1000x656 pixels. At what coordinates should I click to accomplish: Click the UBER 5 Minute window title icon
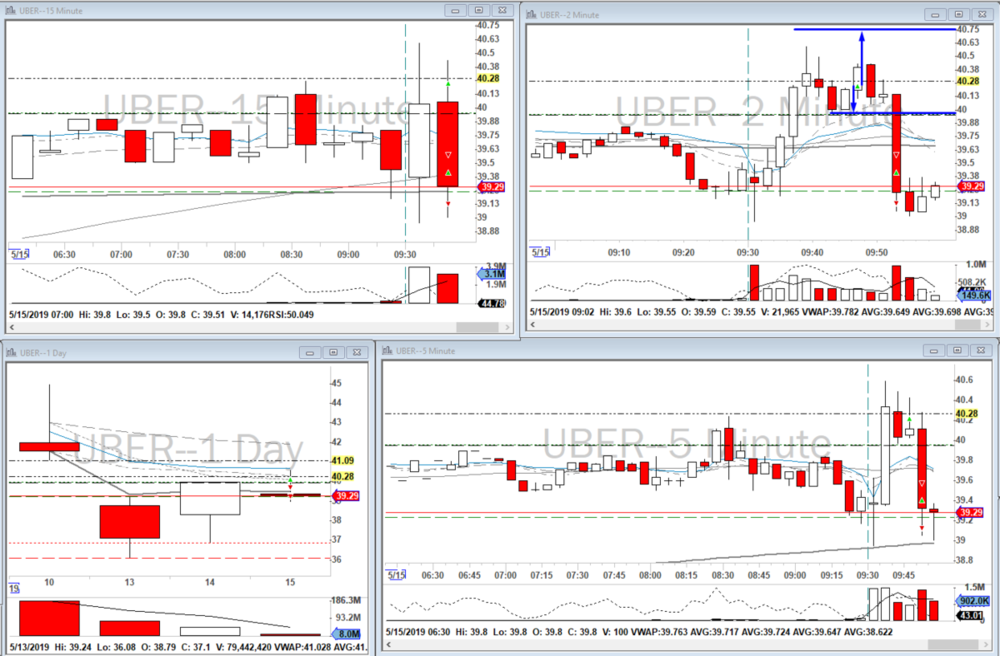pos(387,351)
